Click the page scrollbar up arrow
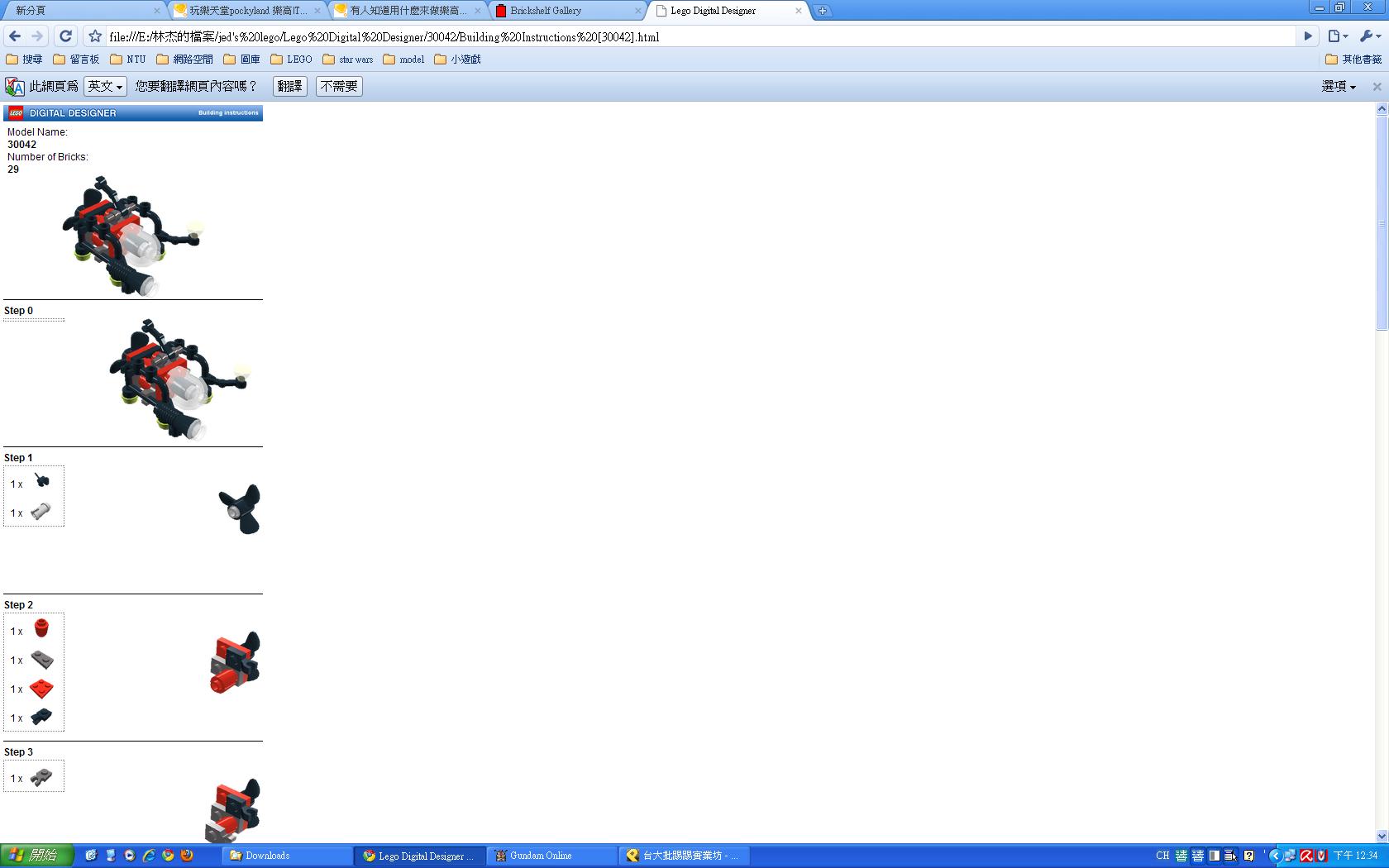 tap(1382, 109)
